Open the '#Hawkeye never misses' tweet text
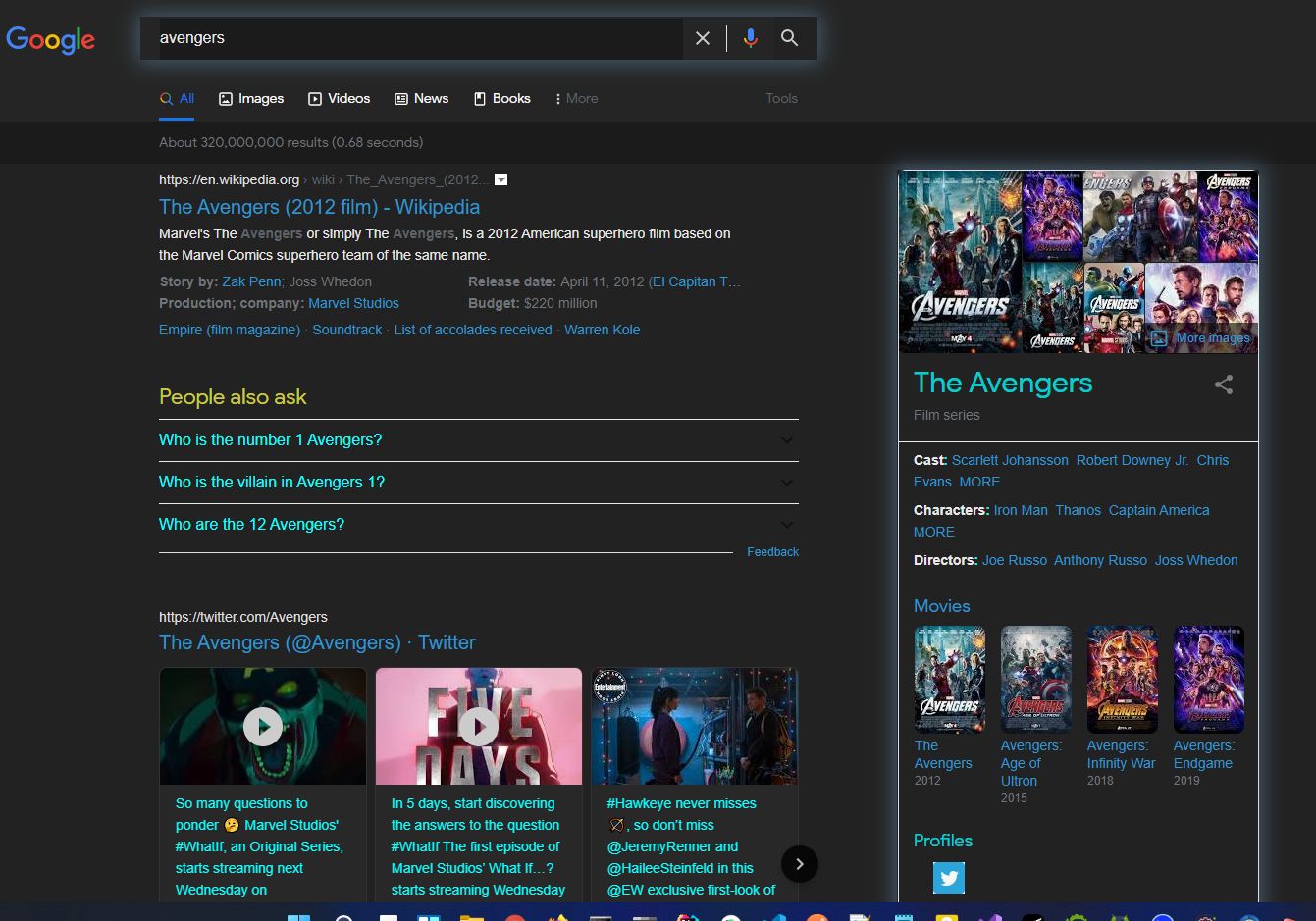This screenshot has width=1316, height=921. tap(691, 846)
